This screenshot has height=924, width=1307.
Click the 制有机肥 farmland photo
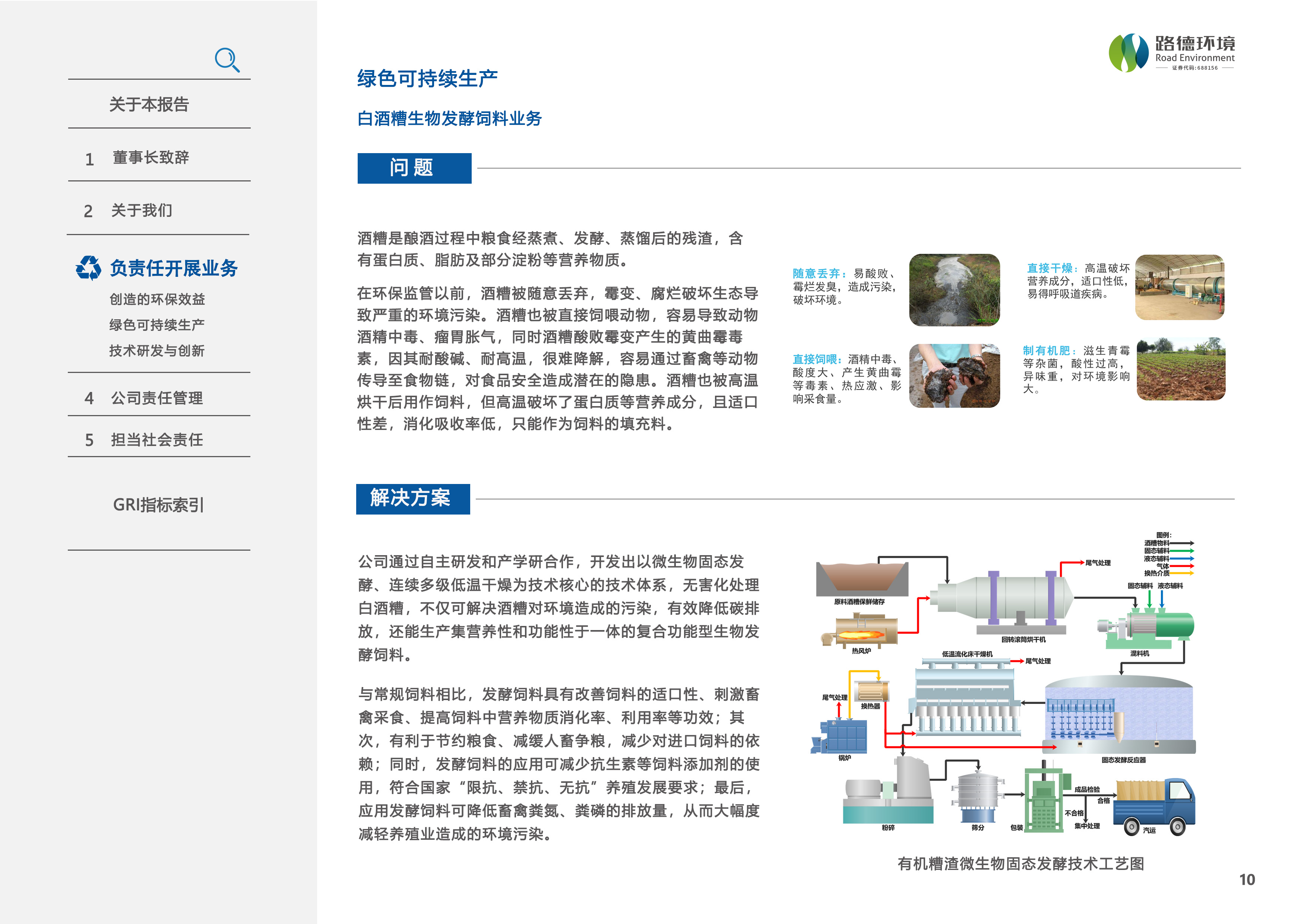pos(1181,369)
